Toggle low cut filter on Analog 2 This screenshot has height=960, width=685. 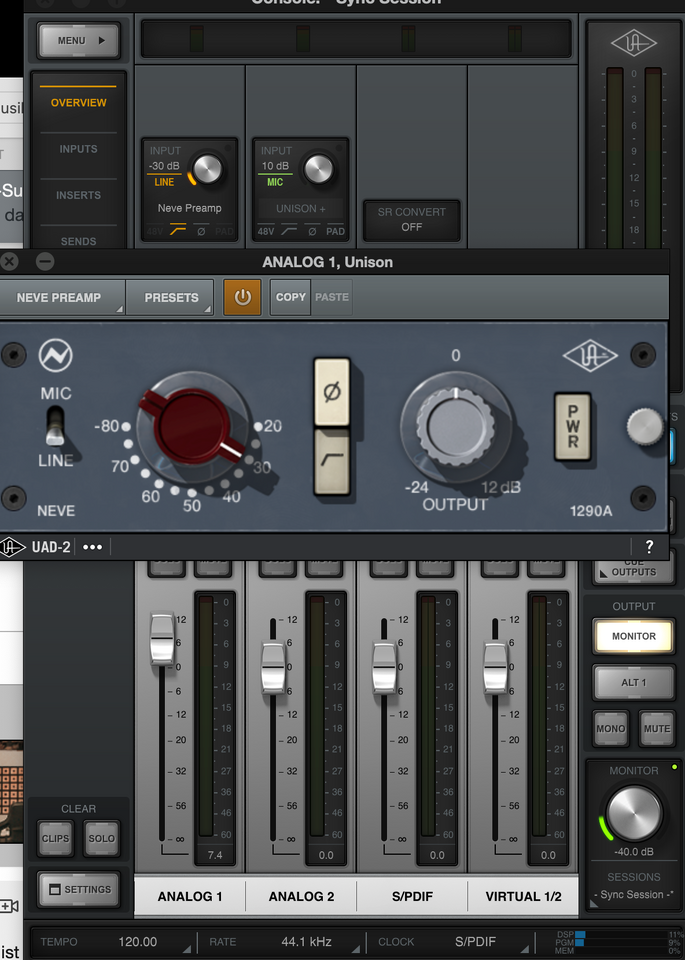(x=289, y=231)
